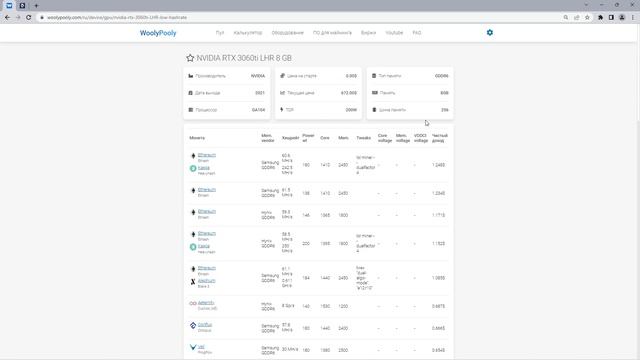Focus the browser address bar URL
This screenshot has height=360, width=640.
117,18
